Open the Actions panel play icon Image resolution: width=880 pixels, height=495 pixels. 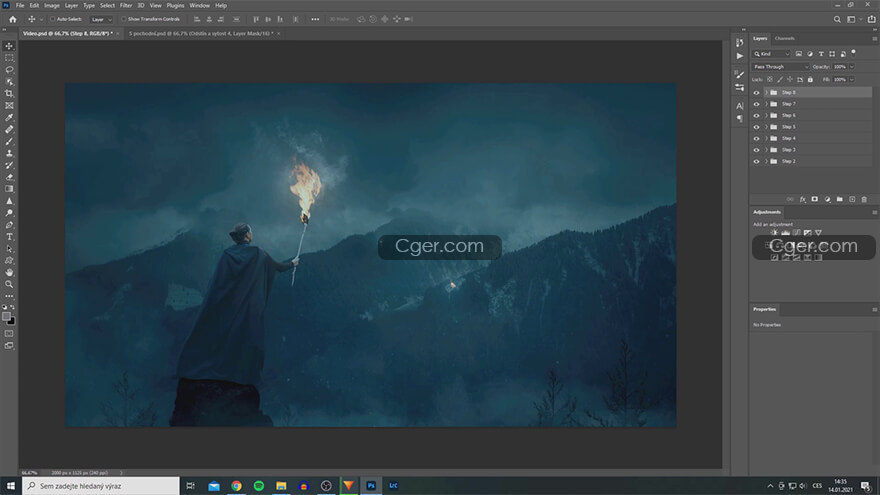740,56
